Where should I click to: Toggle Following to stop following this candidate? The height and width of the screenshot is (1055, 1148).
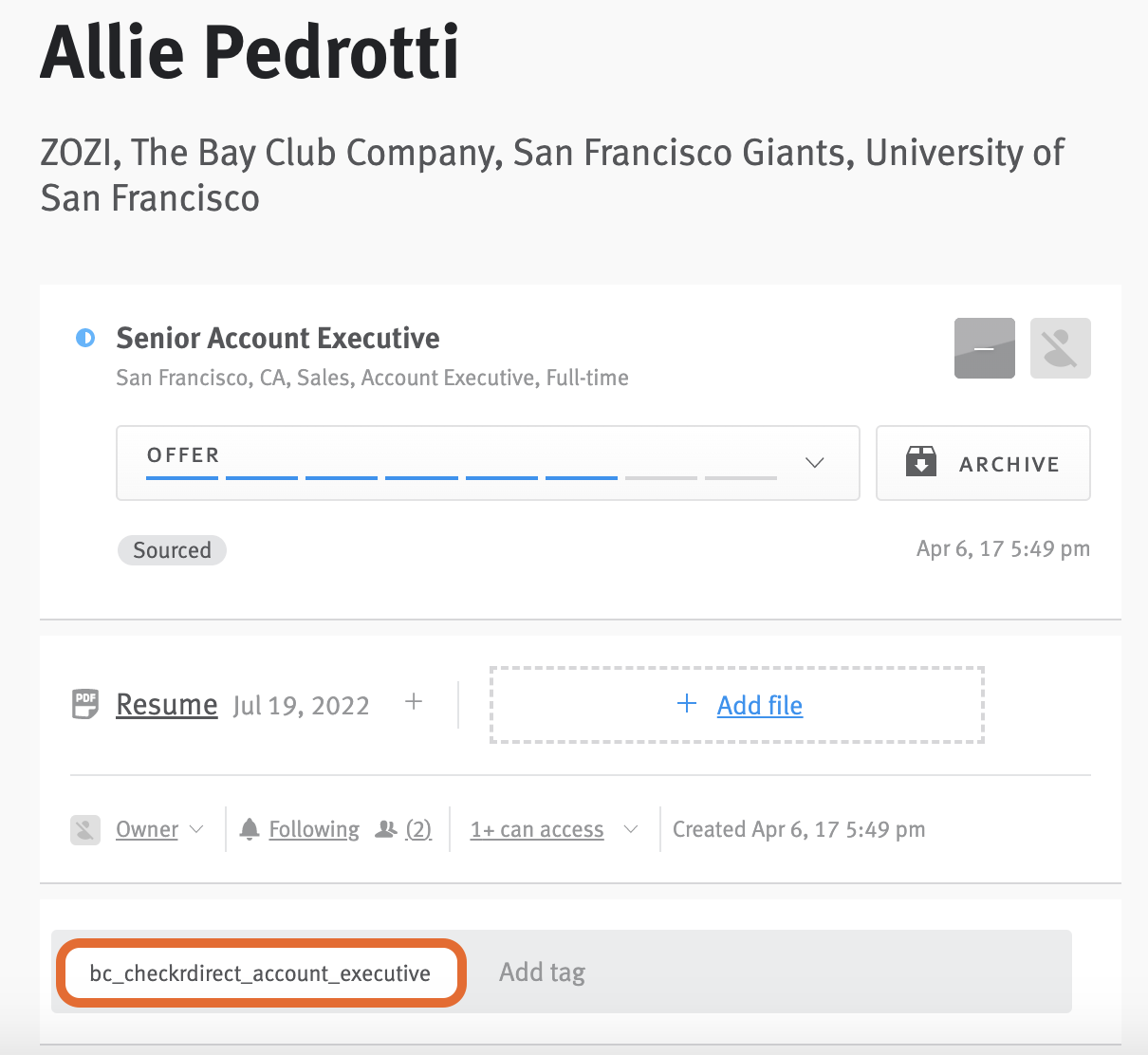pyautogui.click(x=313, y=828)
